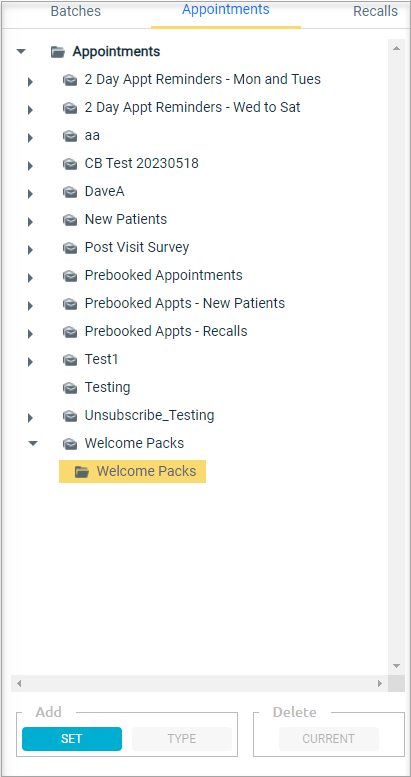Expand the Prebooked Appointments set

tap(30, 278)
